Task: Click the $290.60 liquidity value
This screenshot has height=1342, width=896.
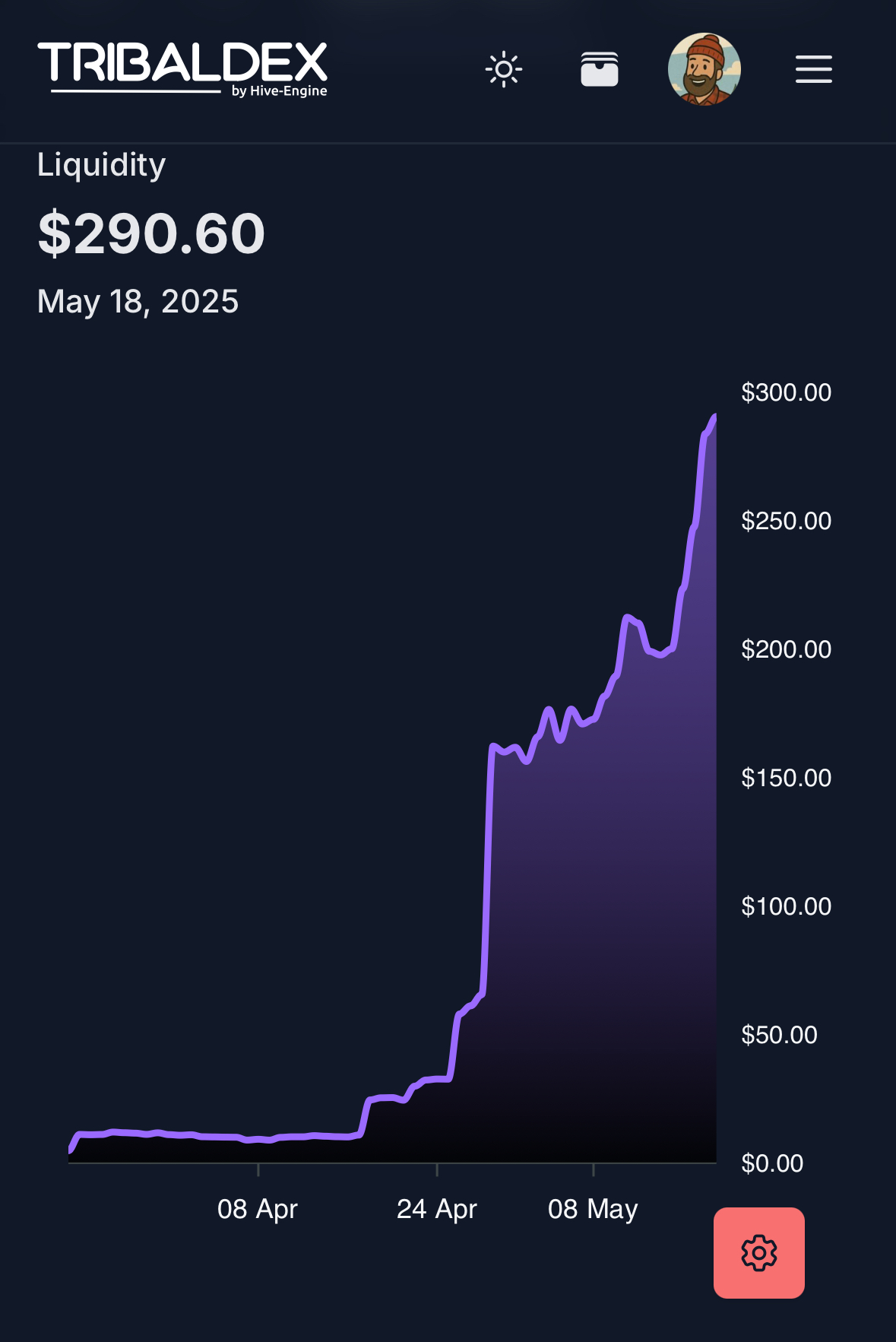Action: click(151, 233)
